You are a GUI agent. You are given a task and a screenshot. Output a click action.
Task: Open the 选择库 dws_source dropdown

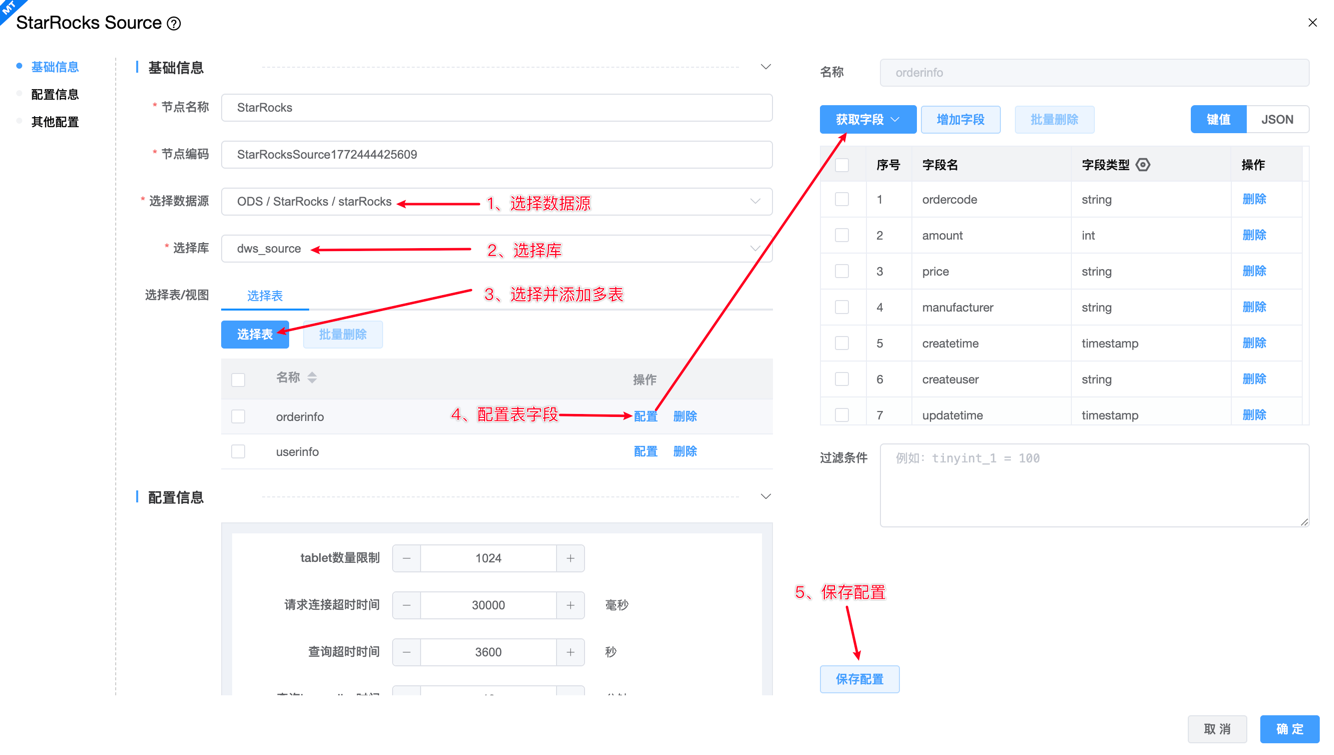(x=496, y=249)
